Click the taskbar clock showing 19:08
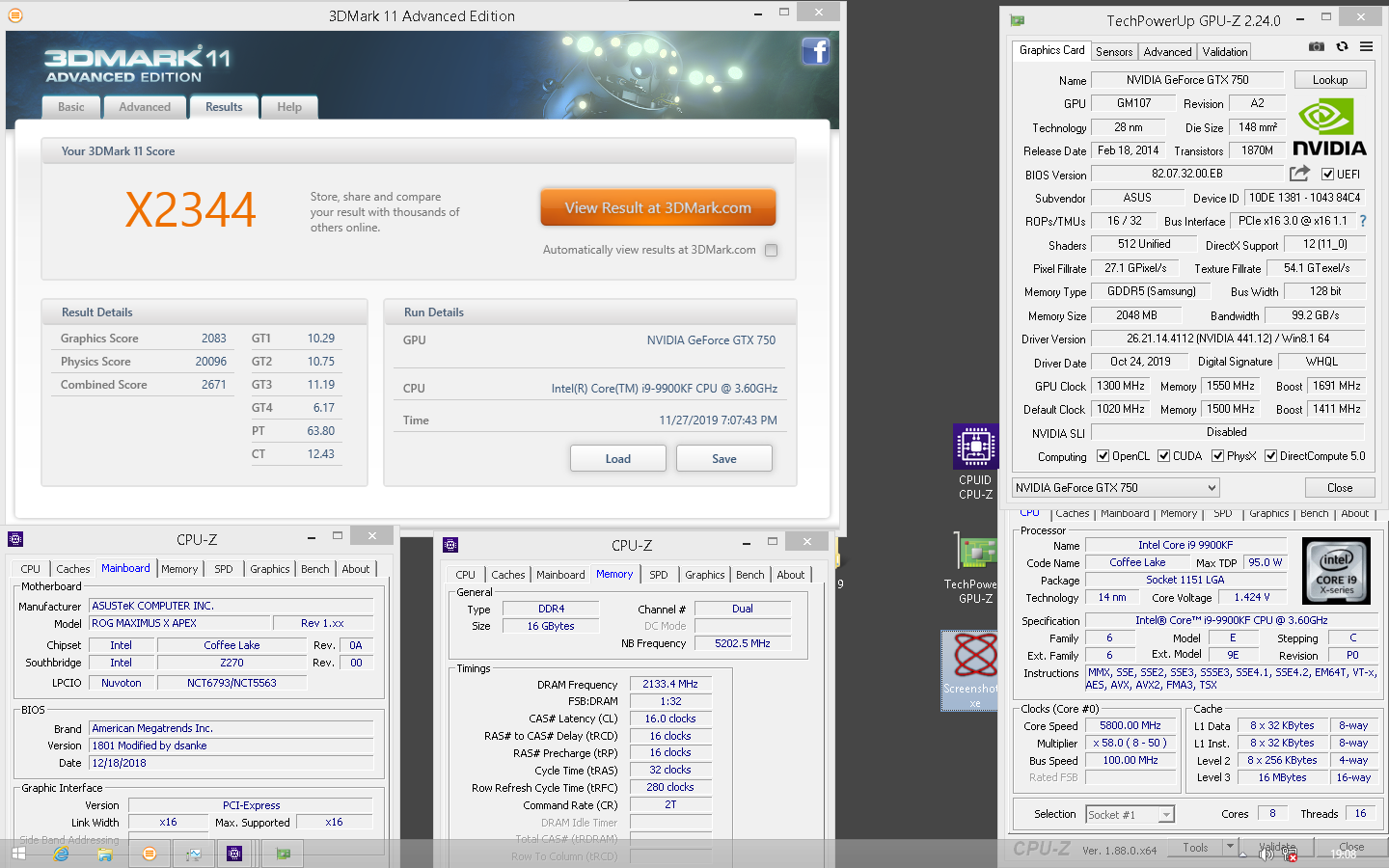 [1343, 854]
